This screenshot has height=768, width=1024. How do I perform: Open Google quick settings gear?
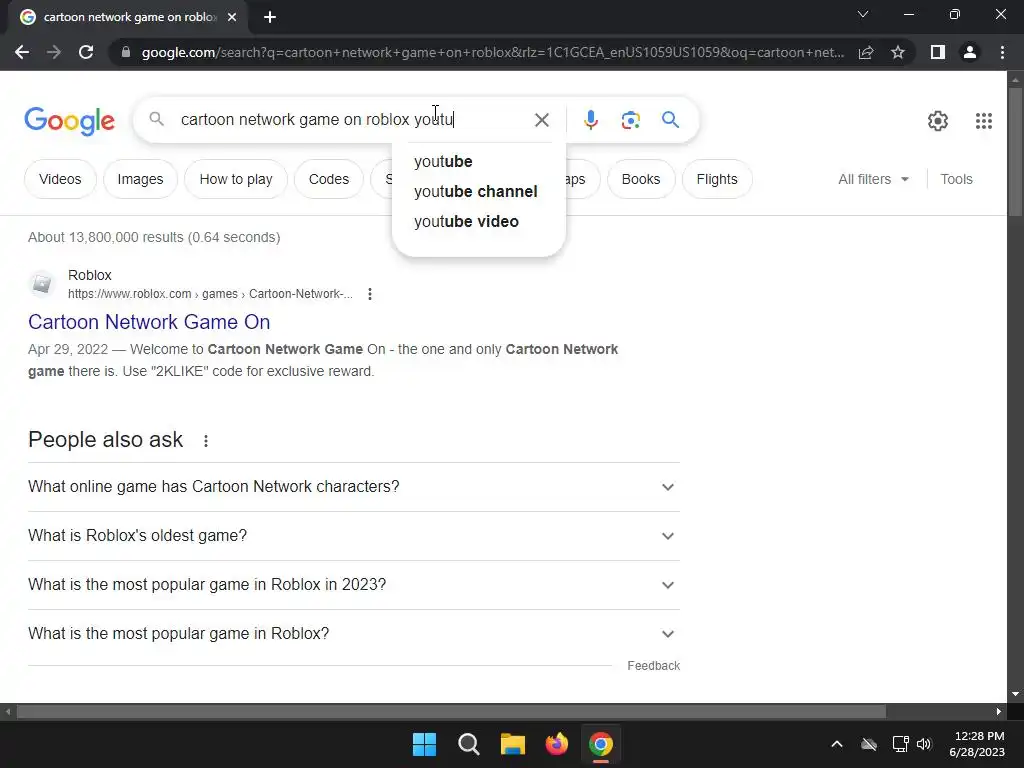pyautogui.click(x=938, y=121)
